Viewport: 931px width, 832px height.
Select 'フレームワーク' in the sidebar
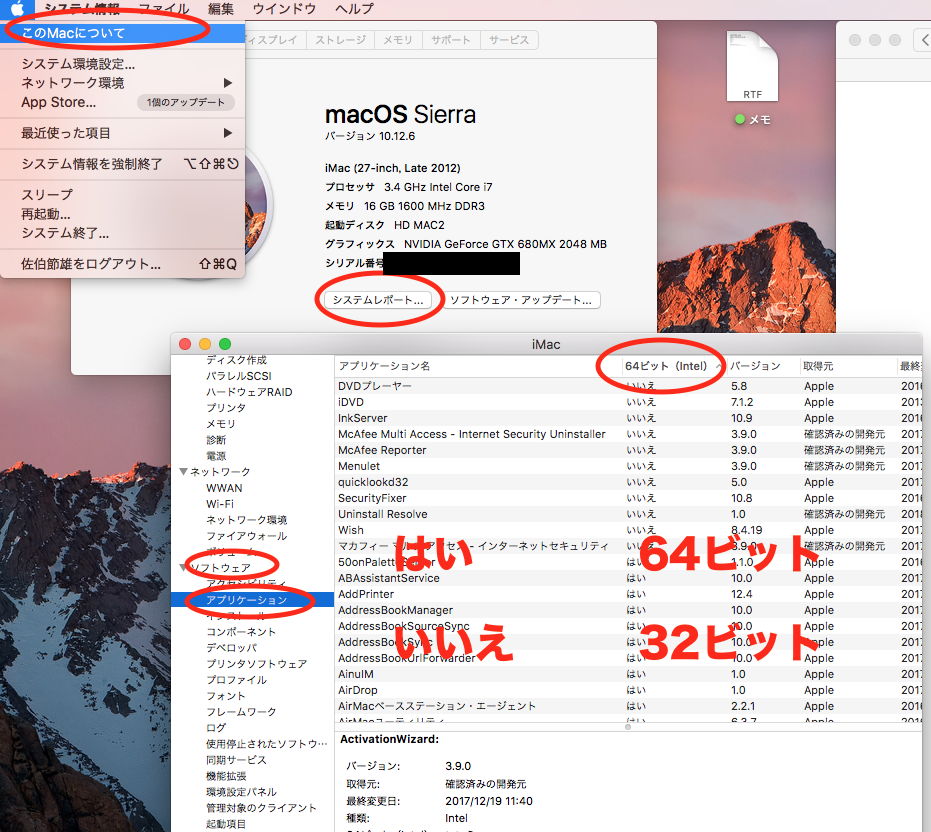[x=241, y=712]
